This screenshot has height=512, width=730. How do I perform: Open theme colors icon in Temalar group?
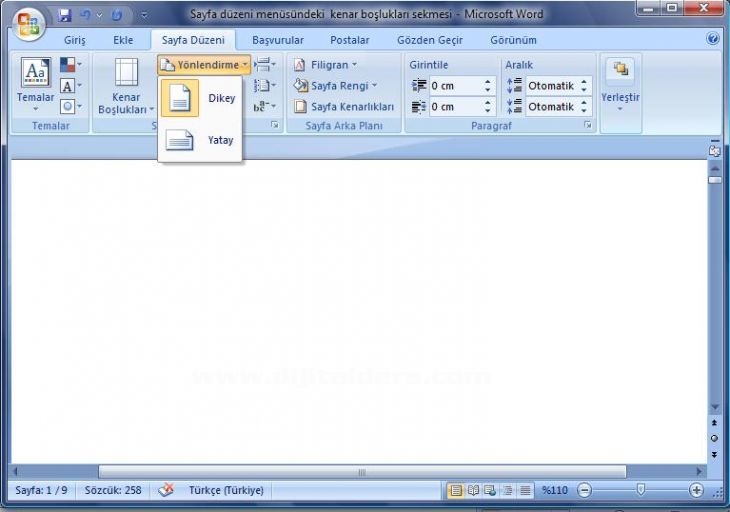[x=71, y=65]
